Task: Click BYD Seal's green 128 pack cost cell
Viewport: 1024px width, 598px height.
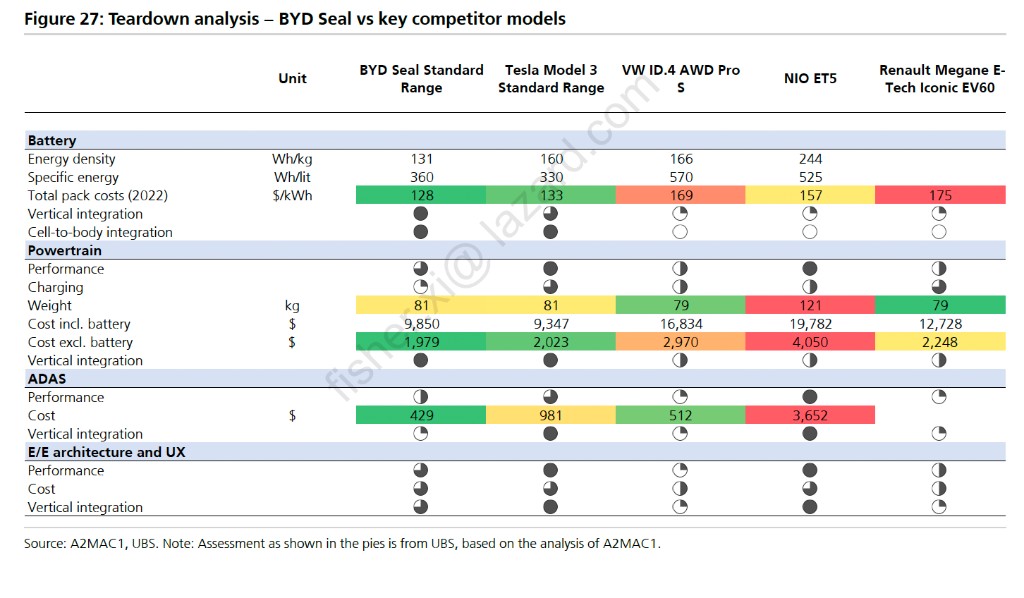Action: pos(421,196)
